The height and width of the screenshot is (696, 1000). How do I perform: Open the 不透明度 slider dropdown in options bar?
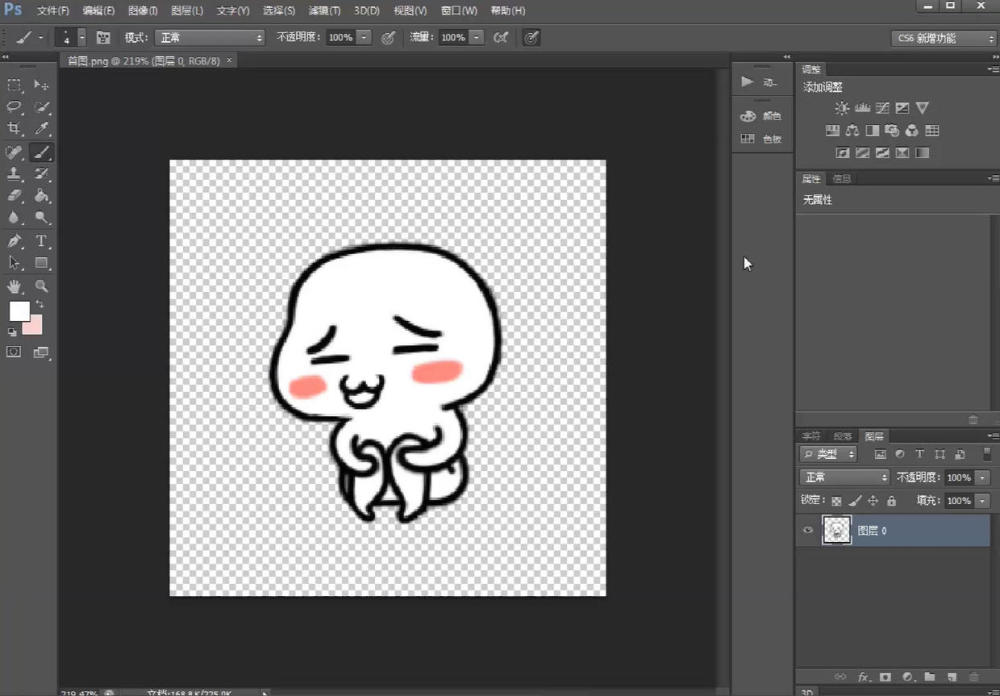pos(364,38)
